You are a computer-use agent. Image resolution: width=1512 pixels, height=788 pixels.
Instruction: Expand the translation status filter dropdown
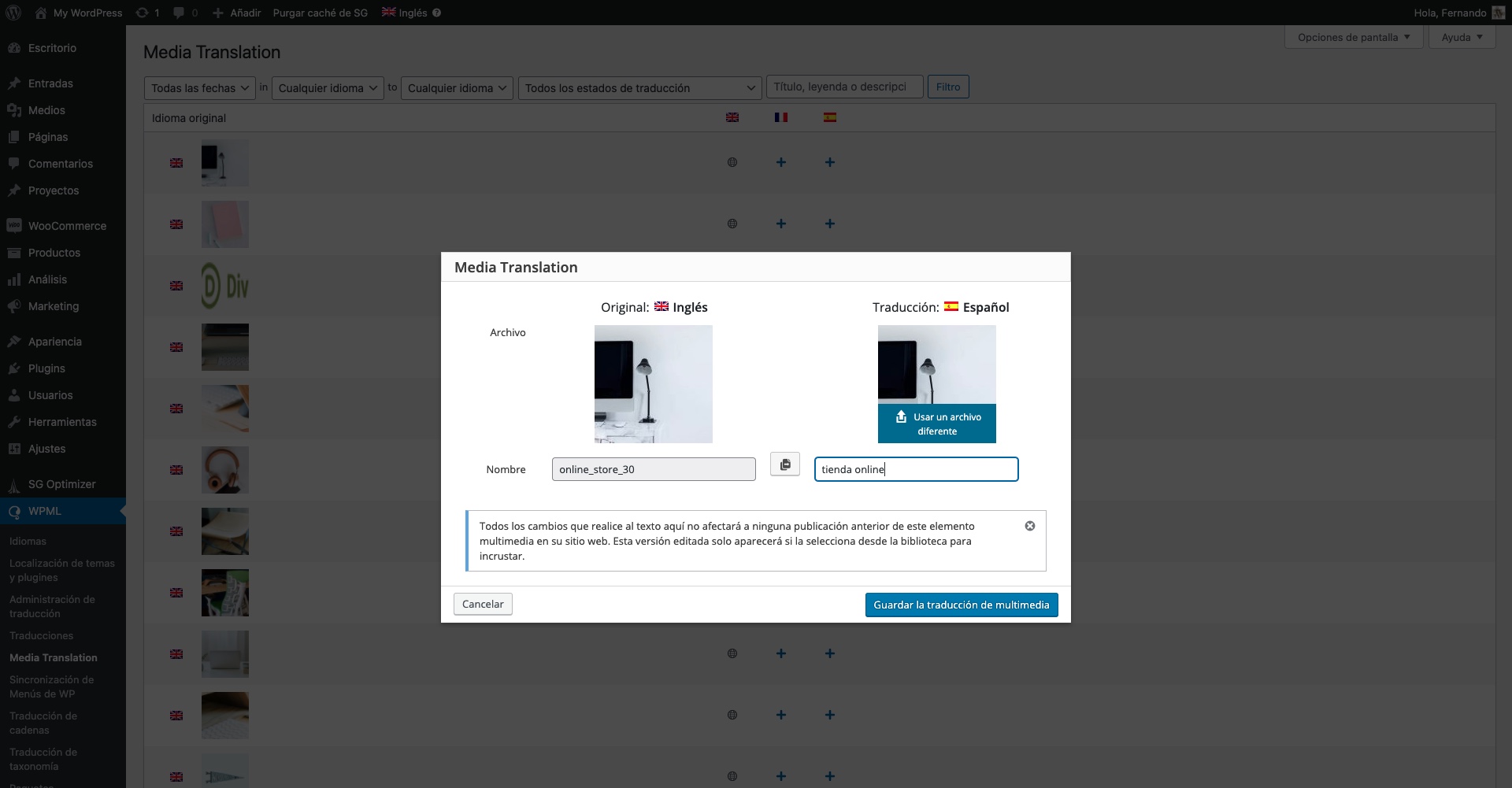[639, 88]
